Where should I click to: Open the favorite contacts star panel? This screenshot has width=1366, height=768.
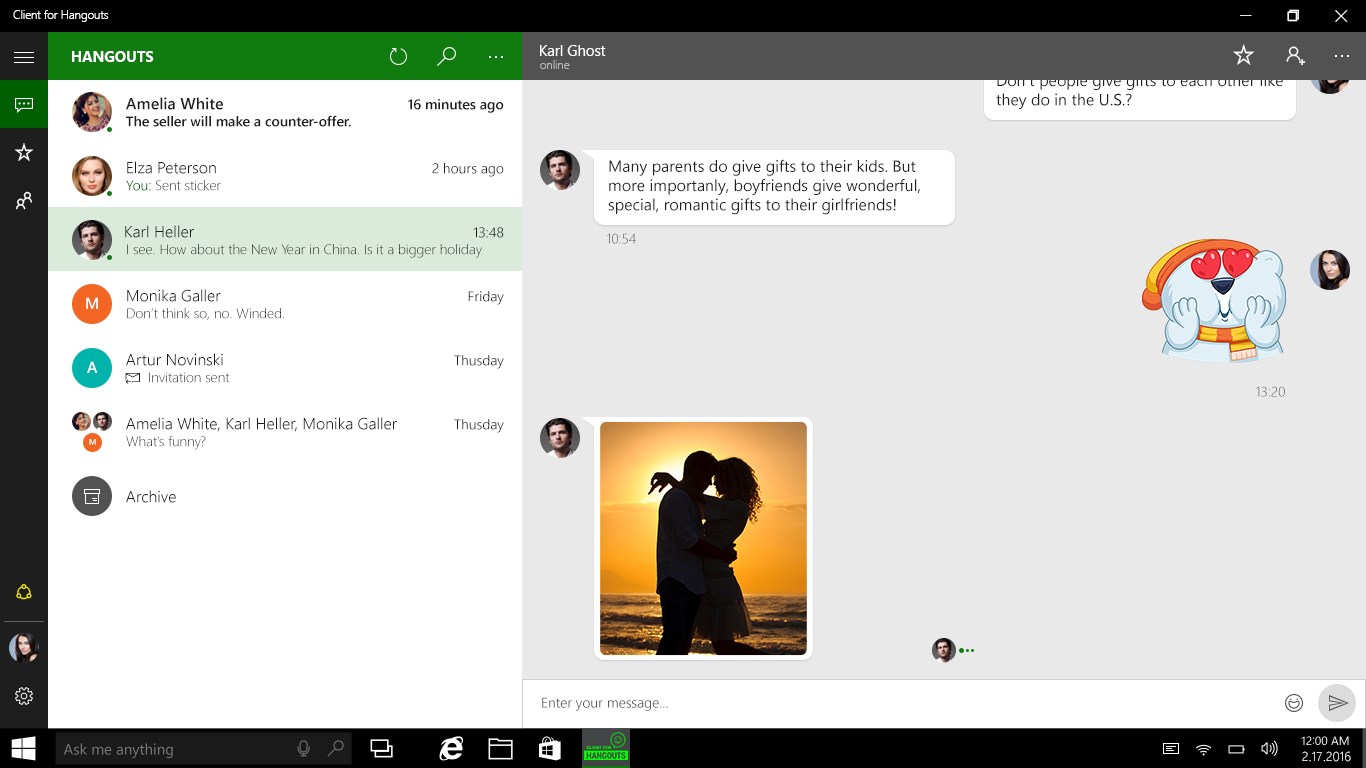coord(24,152)
